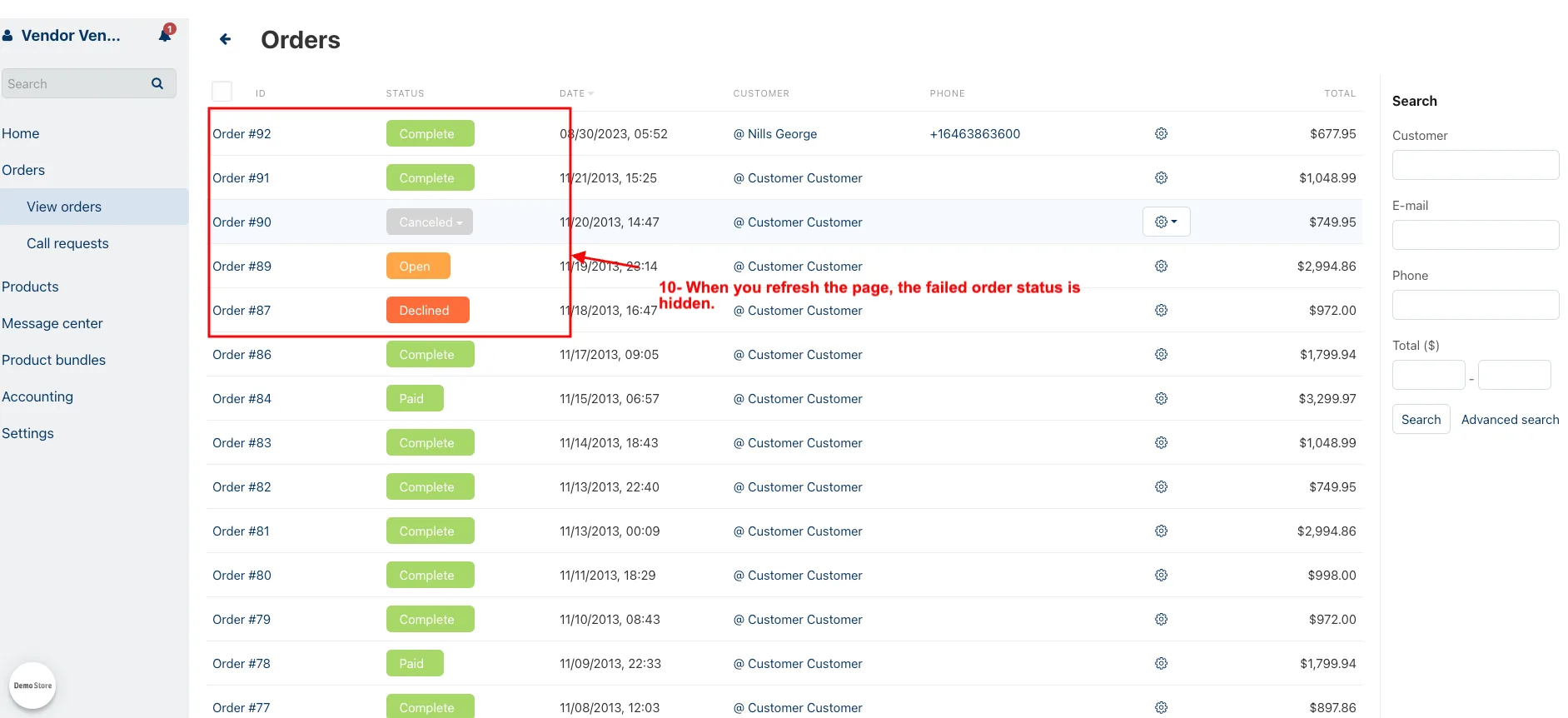Click the Declined status badge of Order #87
1568x718 pixels.
(427, 310)
